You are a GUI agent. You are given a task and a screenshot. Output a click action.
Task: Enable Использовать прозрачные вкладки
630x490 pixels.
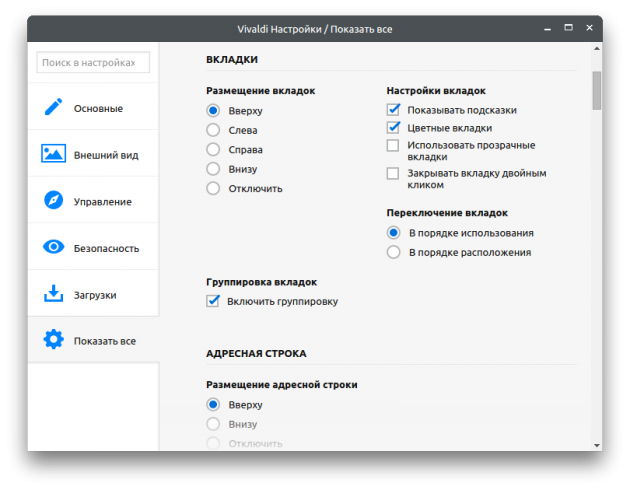click(x=393, y=145)
